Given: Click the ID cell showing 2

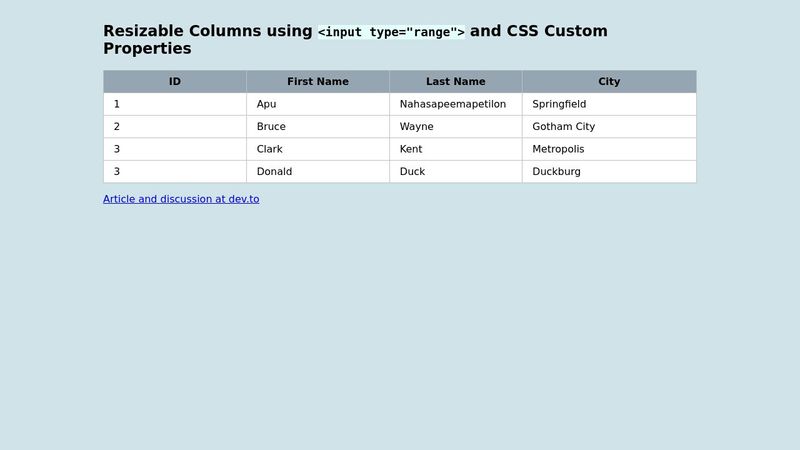Looking at the screenshot, I should coord(175,127).
